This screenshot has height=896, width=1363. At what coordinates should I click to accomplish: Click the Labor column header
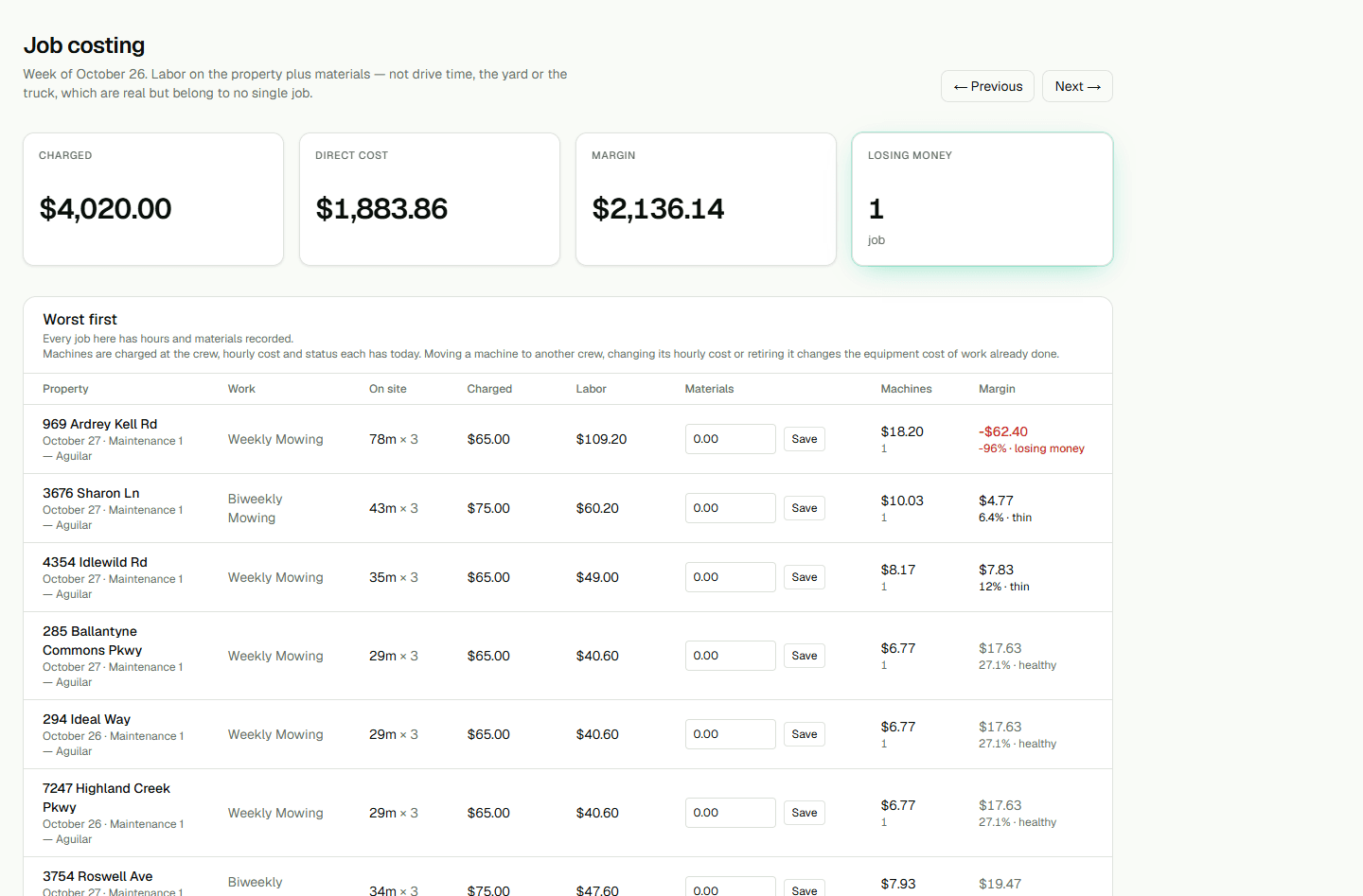coord(592,389)
